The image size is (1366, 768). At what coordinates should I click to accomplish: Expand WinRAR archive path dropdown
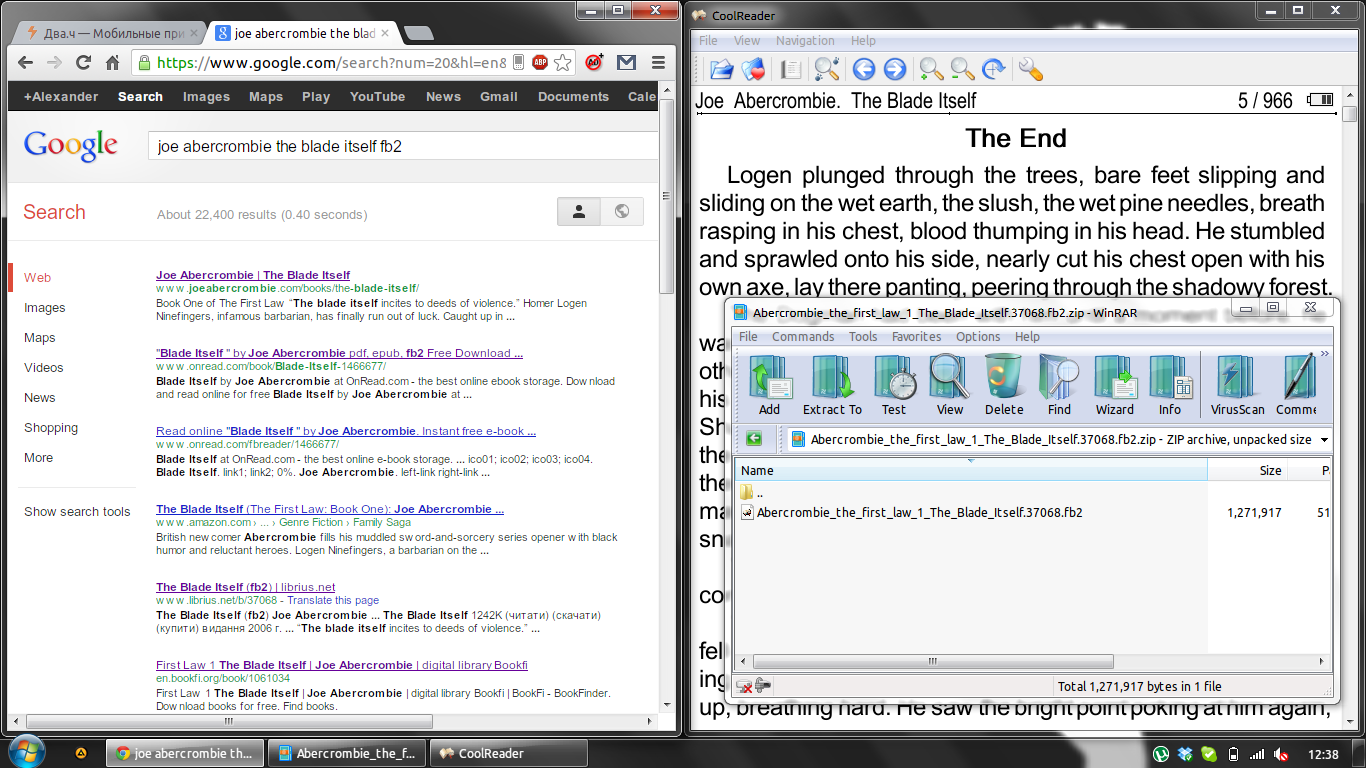point(1324,440)
